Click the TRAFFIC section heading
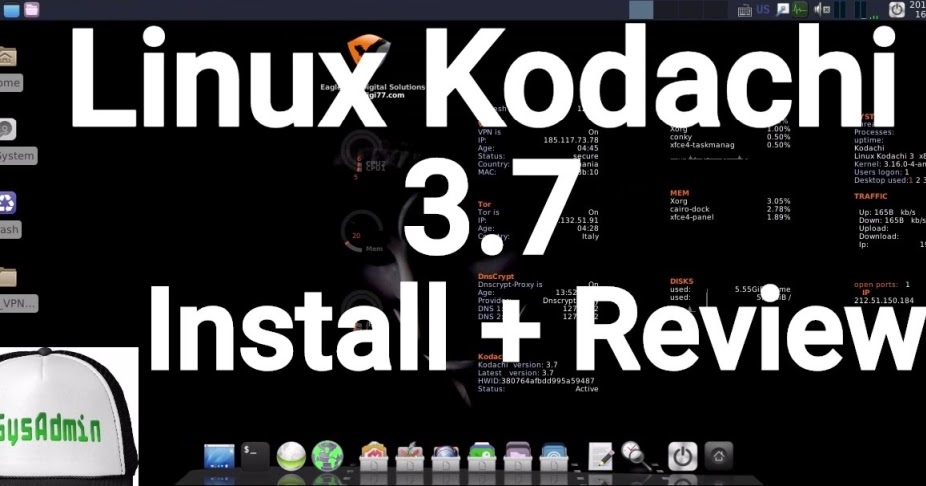 (x=870, y=196)
